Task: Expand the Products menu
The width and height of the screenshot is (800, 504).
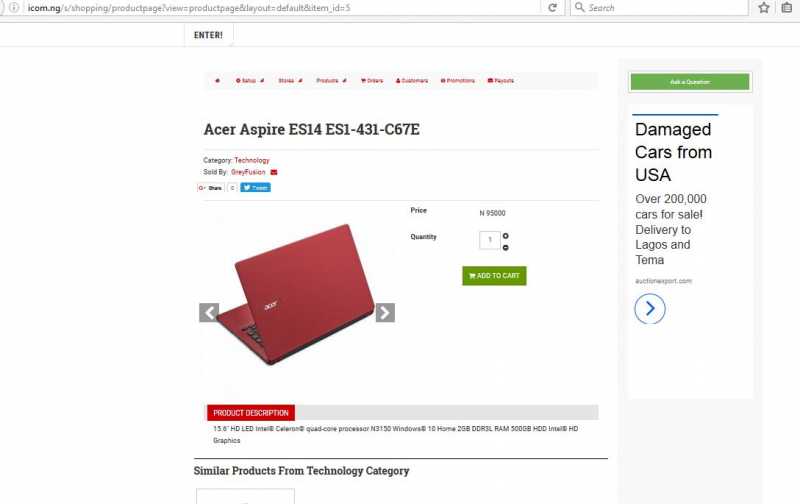Action: coord(331,81)
